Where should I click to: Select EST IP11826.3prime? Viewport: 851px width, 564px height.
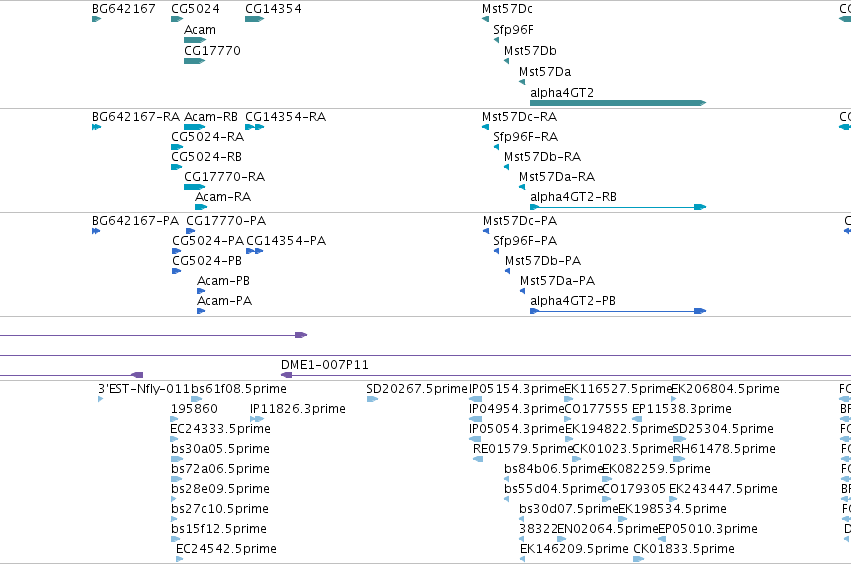point(297,409)
